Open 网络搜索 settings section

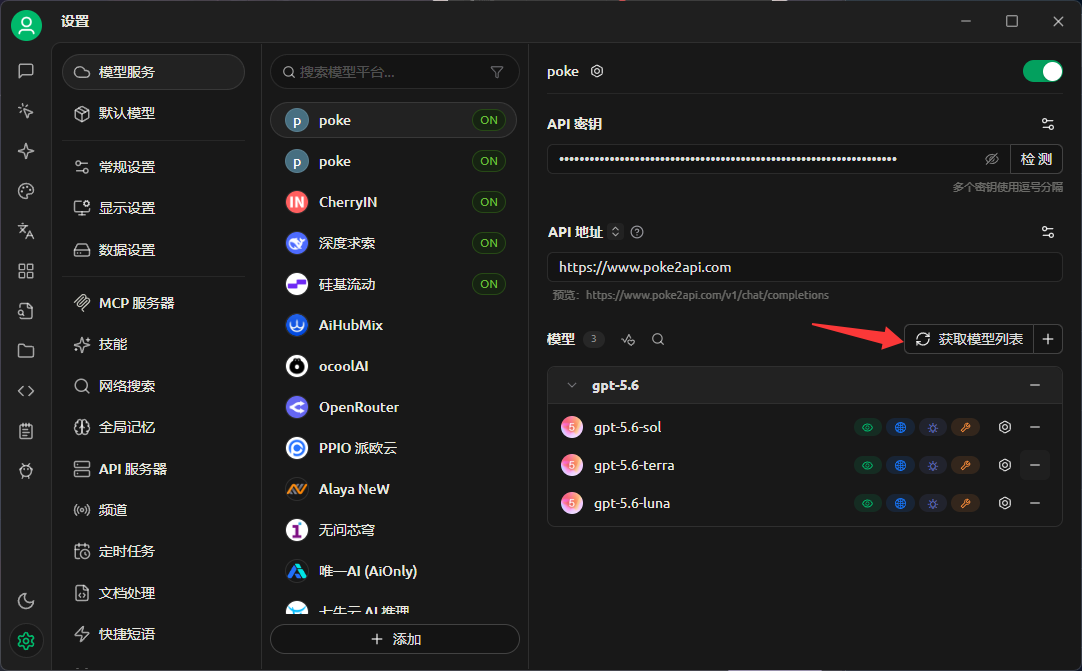(153, 386)
